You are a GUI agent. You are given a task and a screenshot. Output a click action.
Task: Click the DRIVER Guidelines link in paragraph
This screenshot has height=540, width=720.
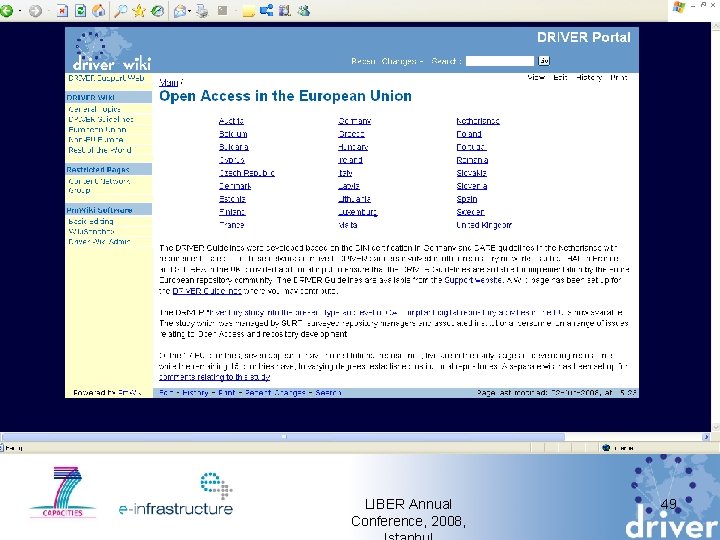(207, 291)
